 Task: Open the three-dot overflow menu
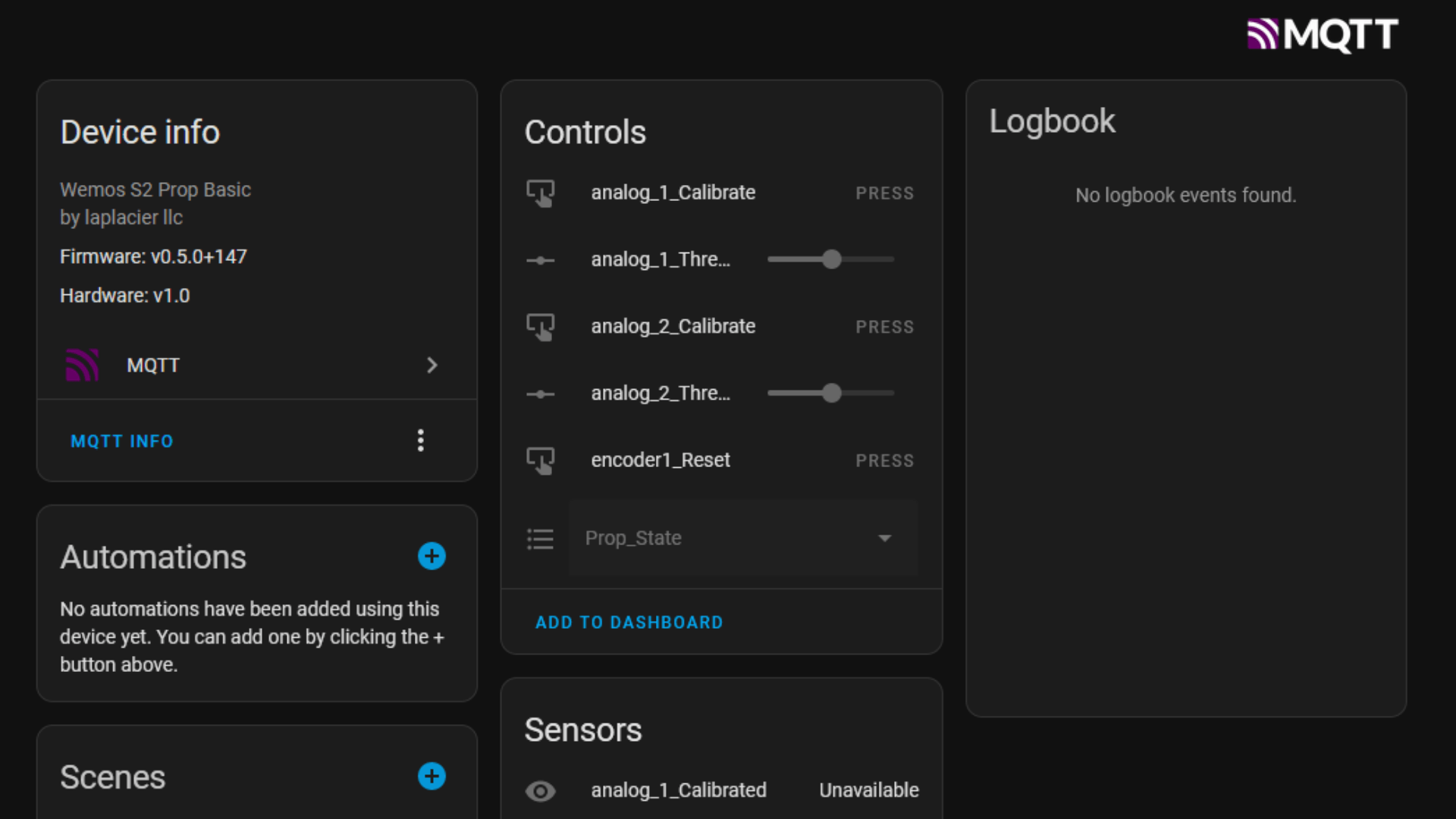pyautogui.click(x=421, y=441)
